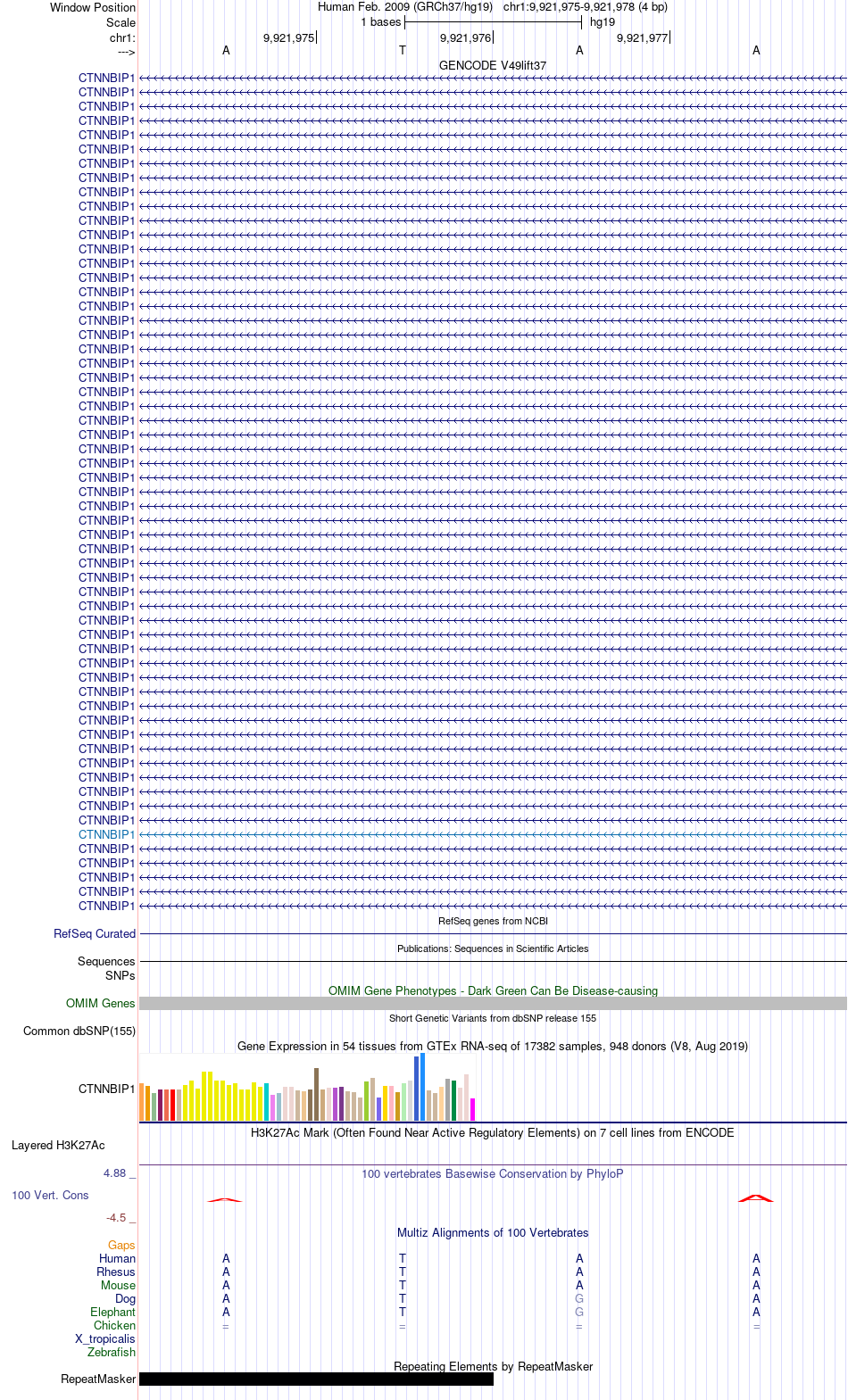The width and height of the screenshot is (848, 1400).
Task: Open the Publications: Sequences in Scientific Articles title
Action: [493, 949]
